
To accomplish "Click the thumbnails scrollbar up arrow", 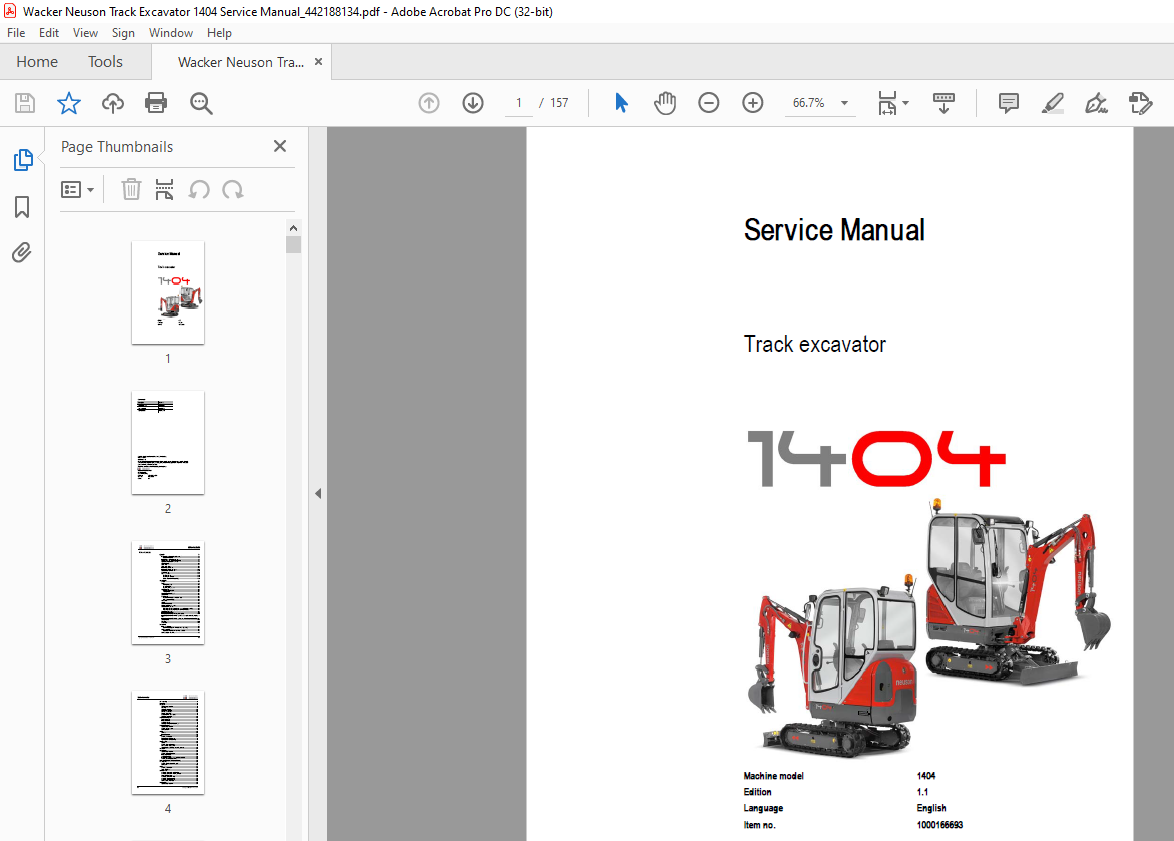I will [294, 228].
